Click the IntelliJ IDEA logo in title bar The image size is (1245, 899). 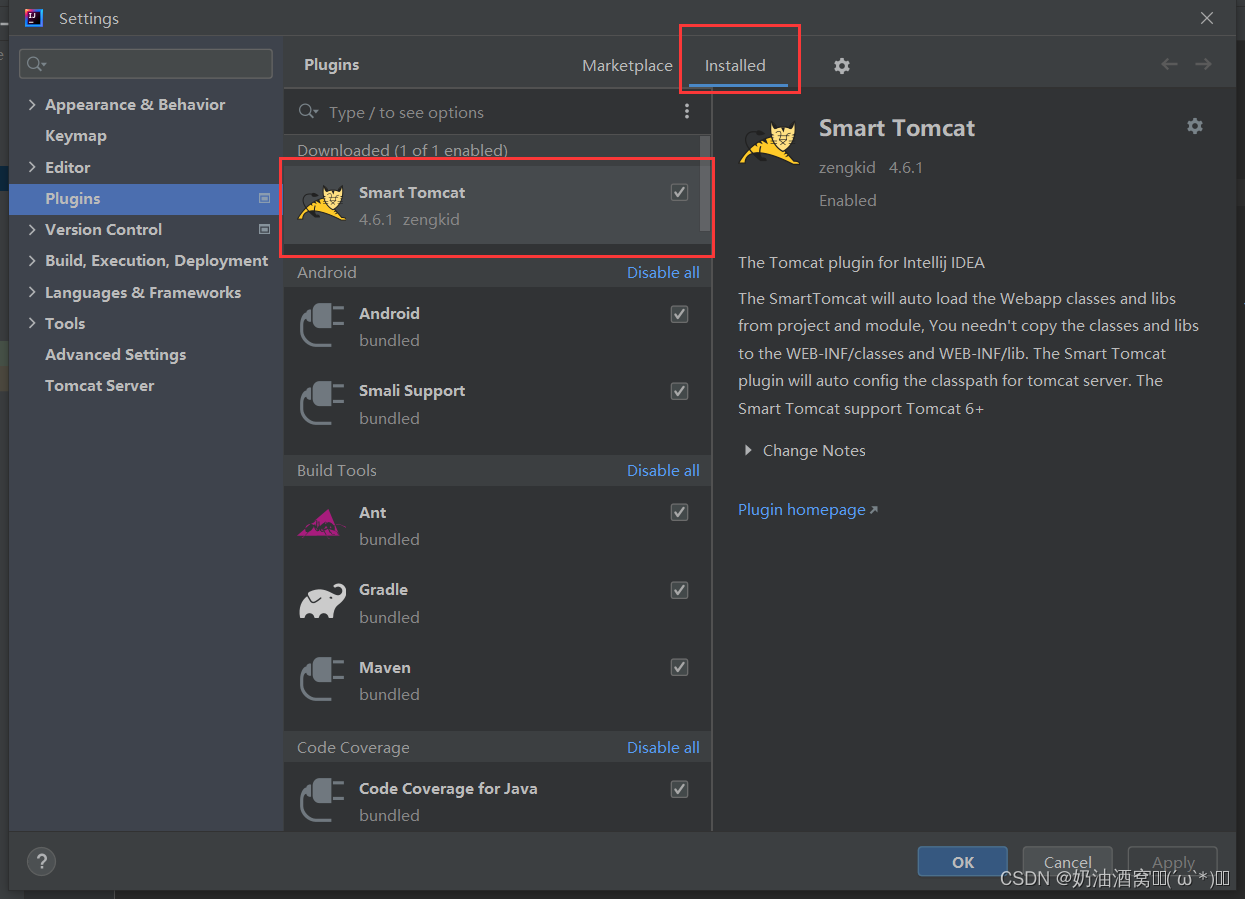[34, 17]
